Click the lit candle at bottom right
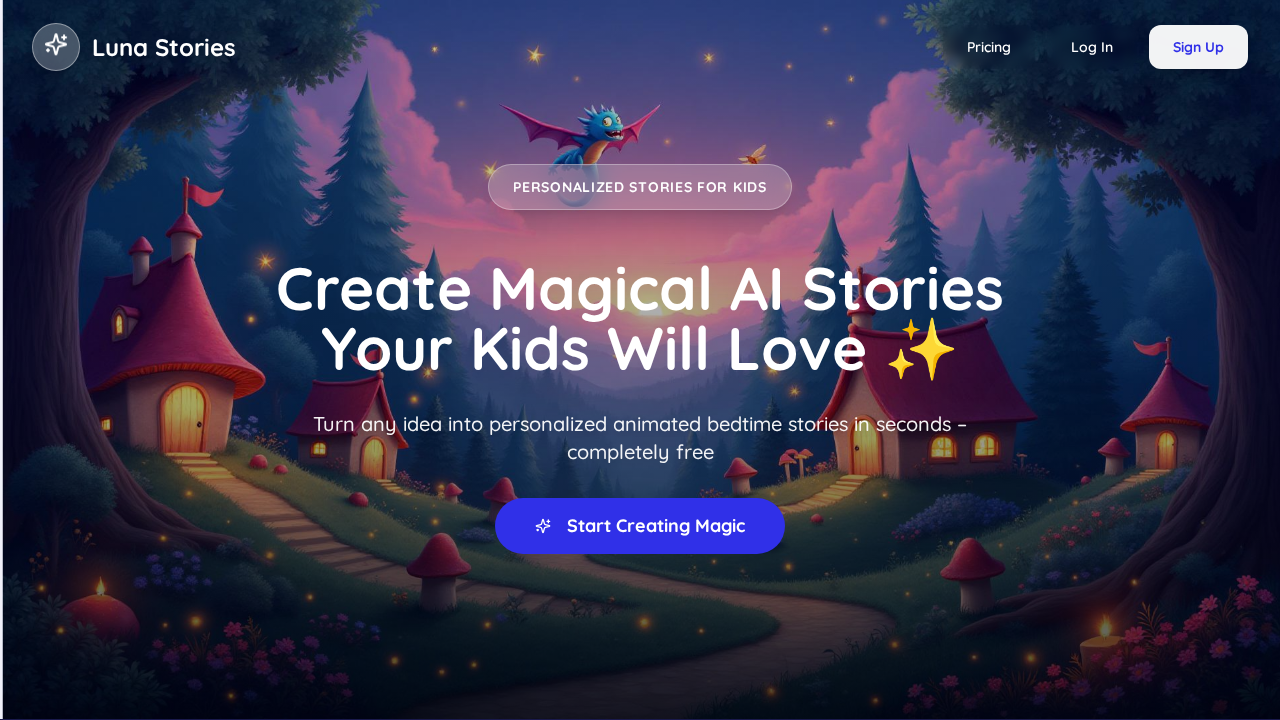The image size is (1280, 720). tap(1105, 647)
